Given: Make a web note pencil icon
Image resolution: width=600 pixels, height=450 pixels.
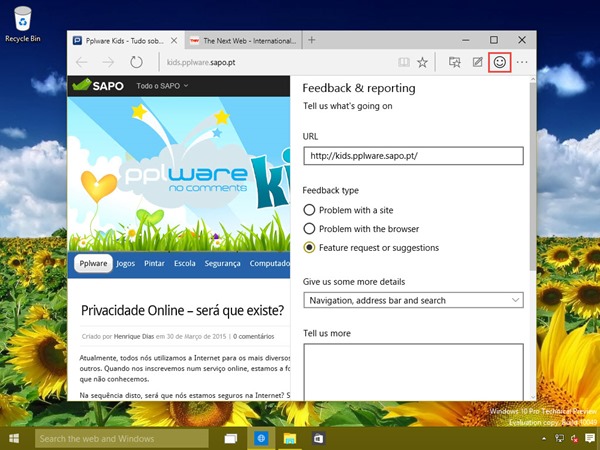Looking at the screenshot, I should (x=477, y=62).
